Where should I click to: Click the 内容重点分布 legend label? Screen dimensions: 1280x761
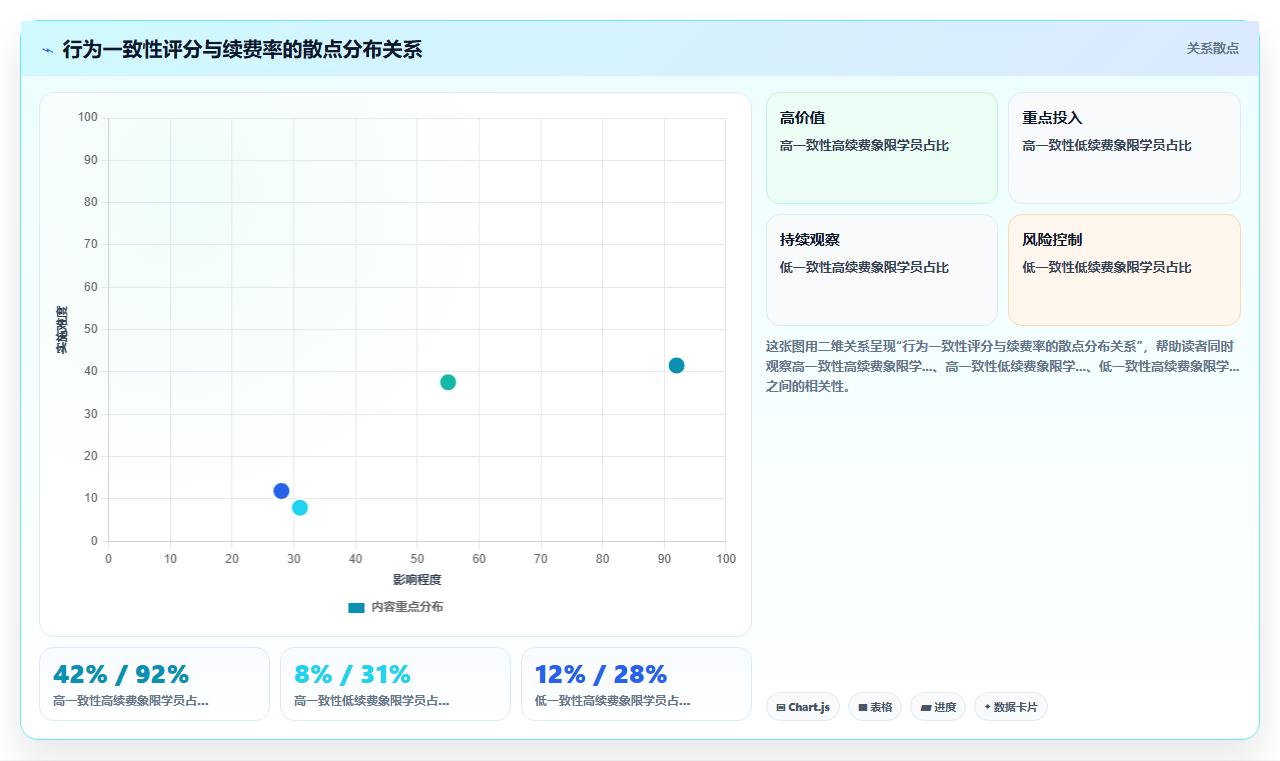[x=407, y=607]
